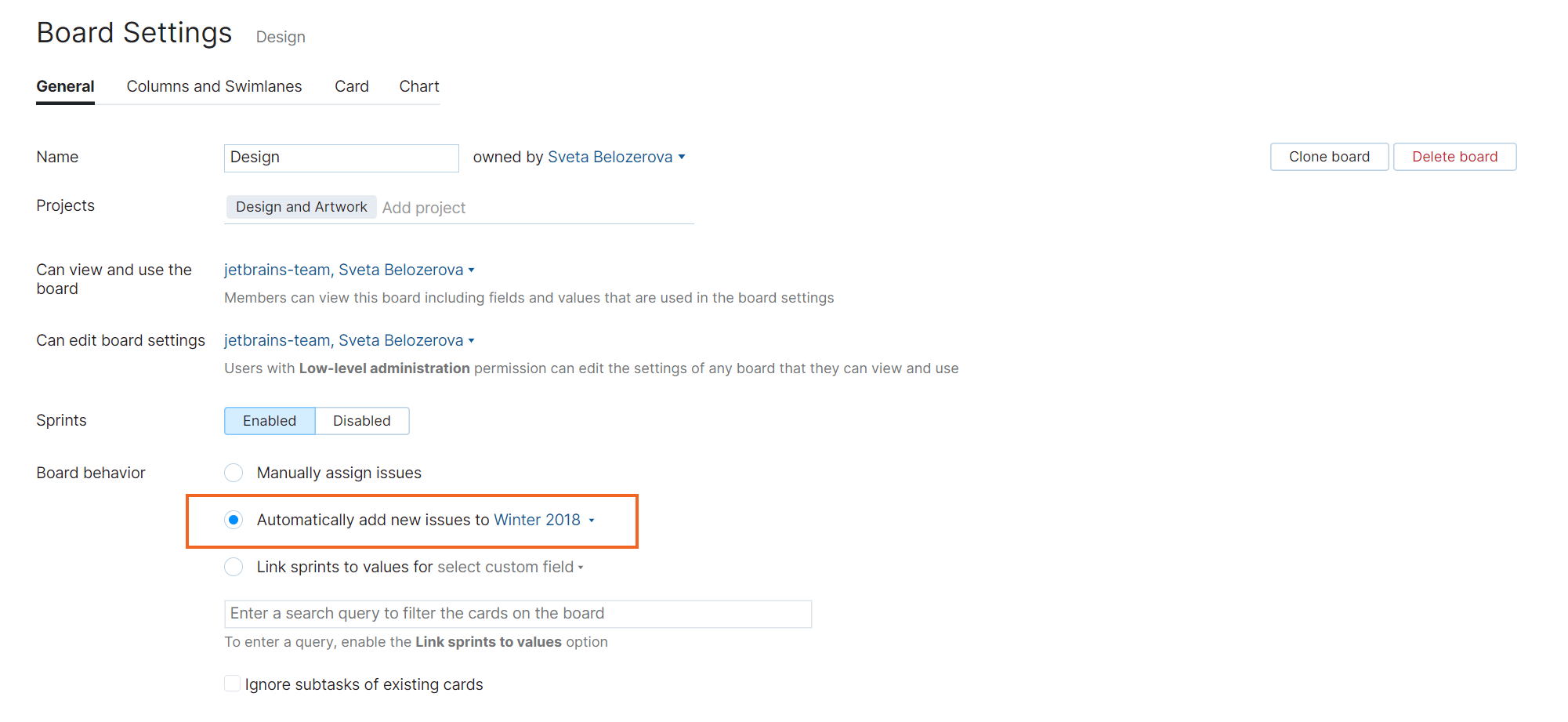
Task: Open the Columns and Swimlanes tab
Action: (214, 86)
